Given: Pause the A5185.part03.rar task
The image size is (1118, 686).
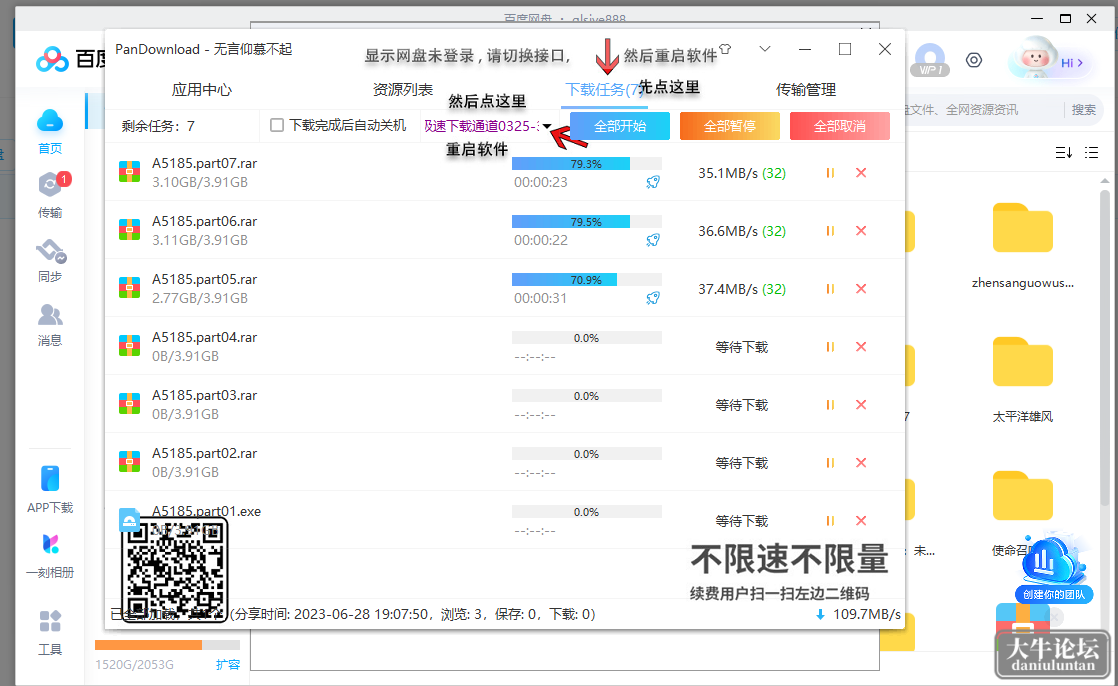Looking at the screenshot, I should click(830, 405).
